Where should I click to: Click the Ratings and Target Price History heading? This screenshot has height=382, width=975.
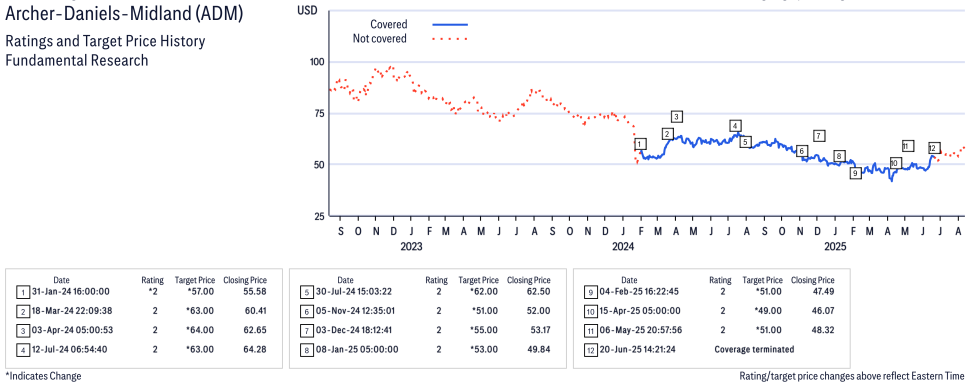pyautogui.click(x=105, y=42)
